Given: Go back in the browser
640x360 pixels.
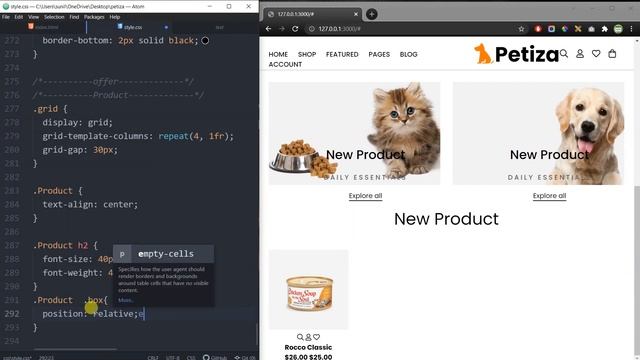Looking at the screenshot, I should 268,29.
